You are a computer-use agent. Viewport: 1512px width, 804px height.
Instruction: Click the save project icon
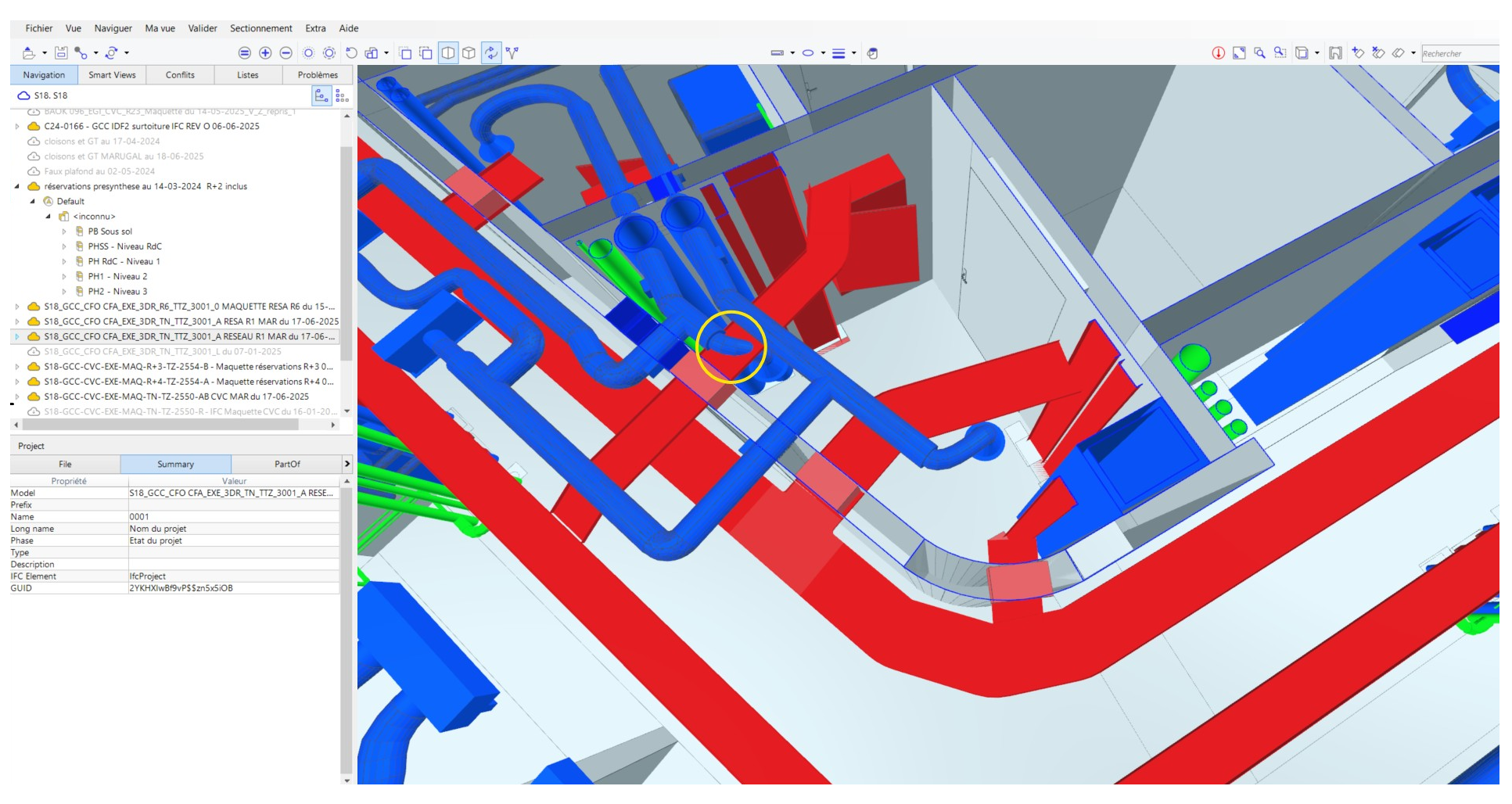[x=61, y=53]
